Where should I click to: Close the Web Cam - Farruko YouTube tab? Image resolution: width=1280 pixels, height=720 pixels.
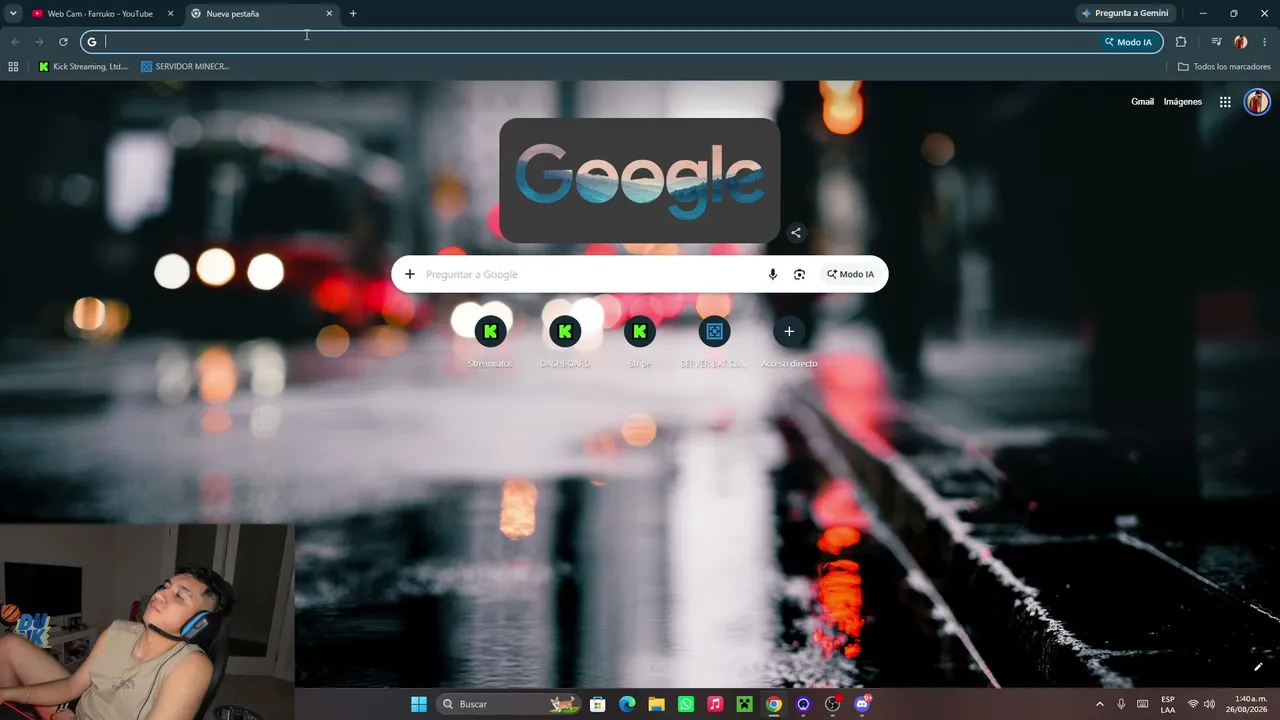point(170,14)
